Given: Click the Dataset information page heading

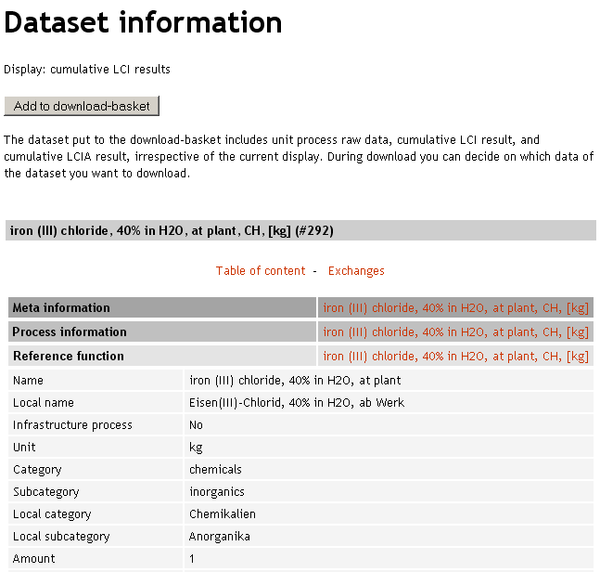Looking at the screenshot, I should pyautogui.click(x=143, y=22).
